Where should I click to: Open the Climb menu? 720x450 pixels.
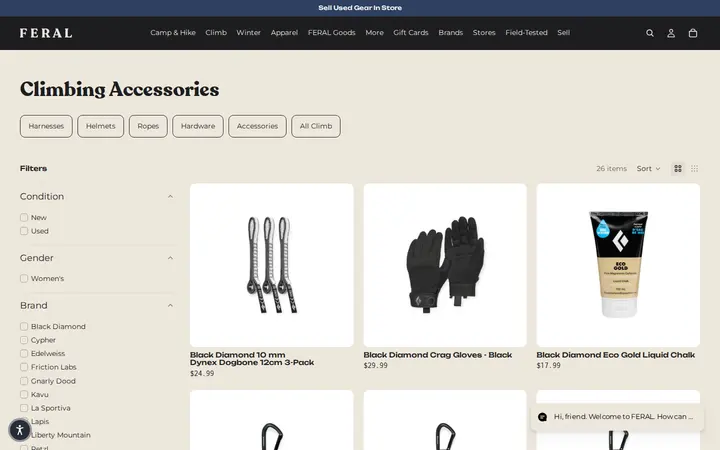tap(216, 33)
